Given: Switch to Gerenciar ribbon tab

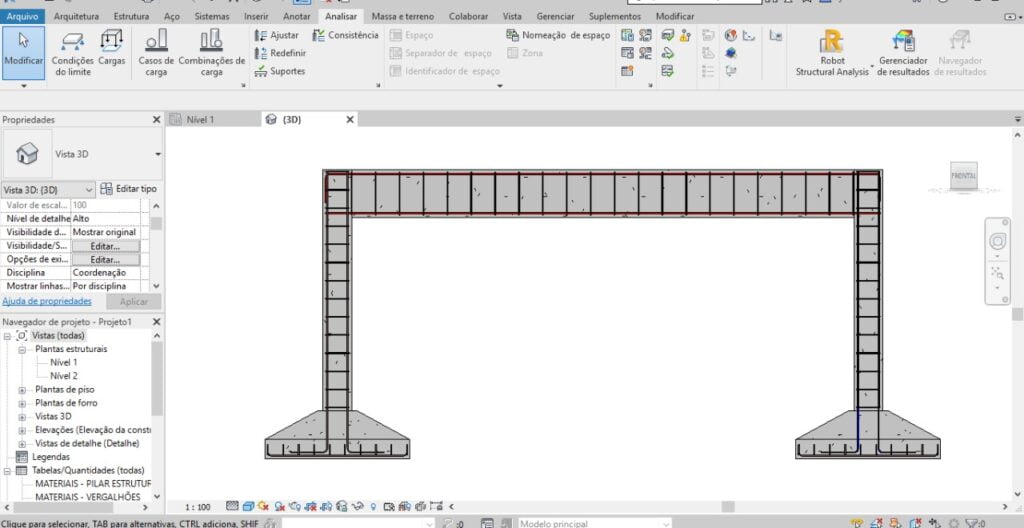Looking at the screenshot, I should click(555, 16).
